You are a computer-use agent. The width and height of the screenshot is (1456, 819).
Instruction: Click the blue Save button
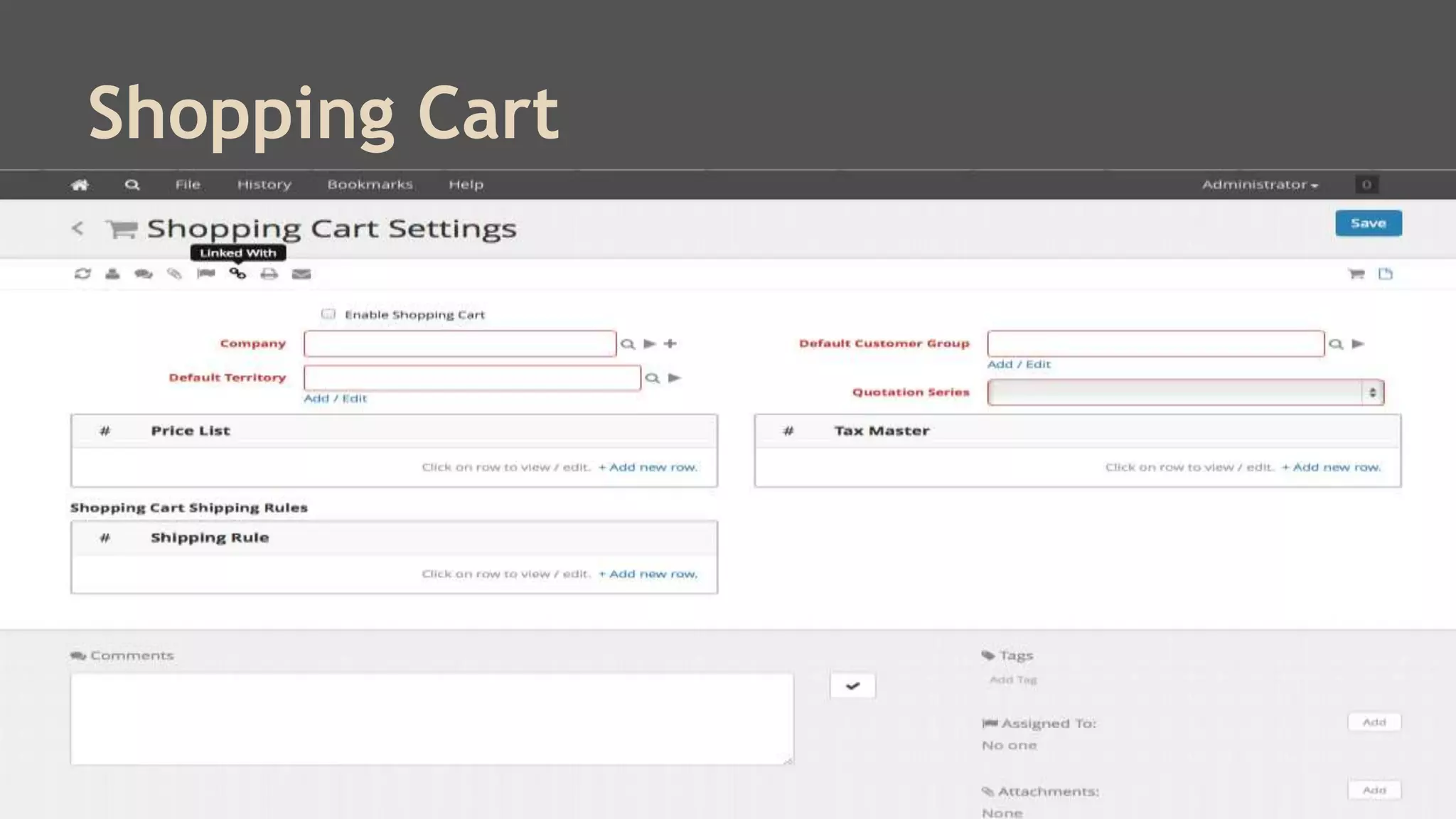pyautogui.click(x=1368, y=223)
